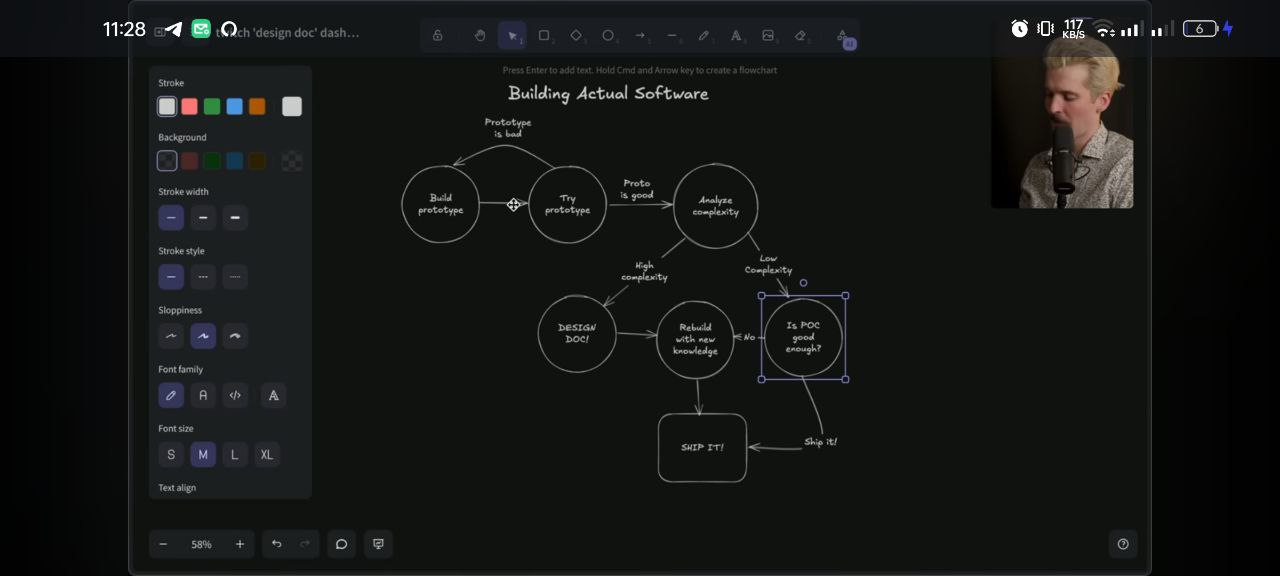Tap the Telegram icon in status bar
Screen dimensions: 1280x576
pos(172,29)
